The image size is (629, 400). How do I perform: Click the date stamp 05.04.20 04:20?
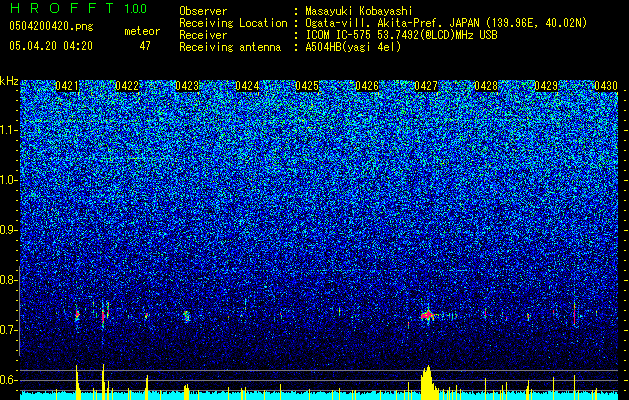[x=51, y=46]
